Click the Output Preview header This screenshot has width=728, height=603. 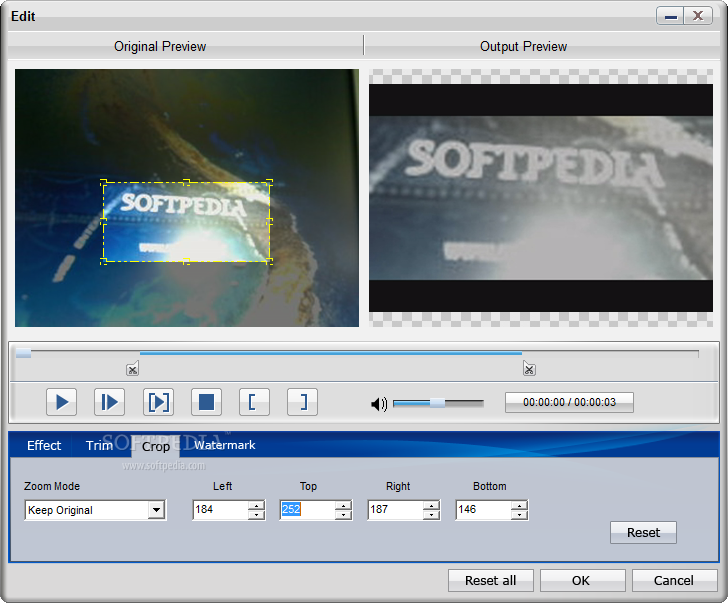523,46
